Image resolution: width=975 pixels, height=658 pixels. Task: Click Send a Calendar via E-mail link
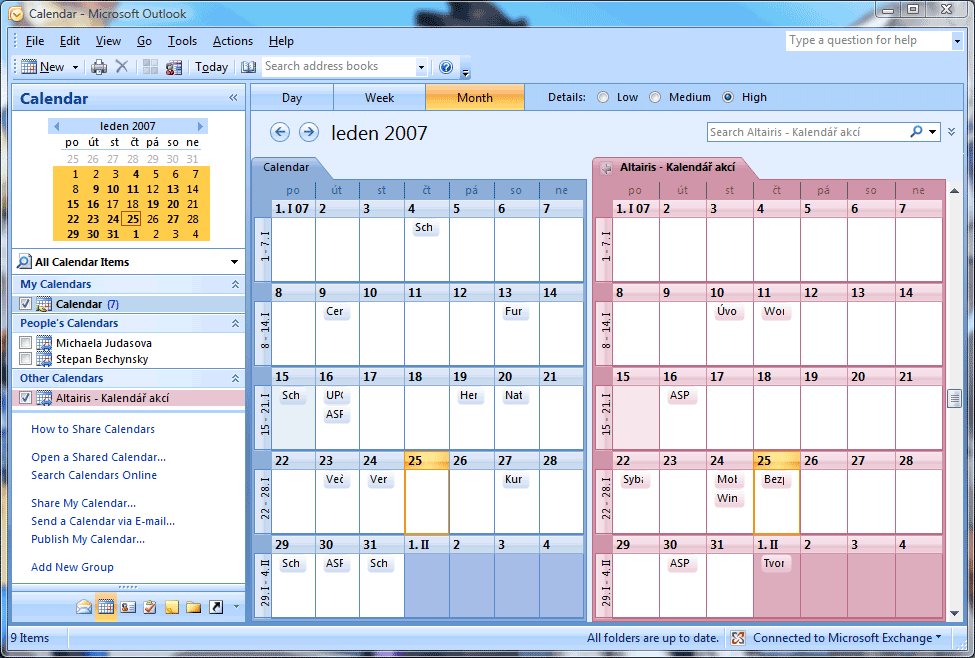click(103, 521)
